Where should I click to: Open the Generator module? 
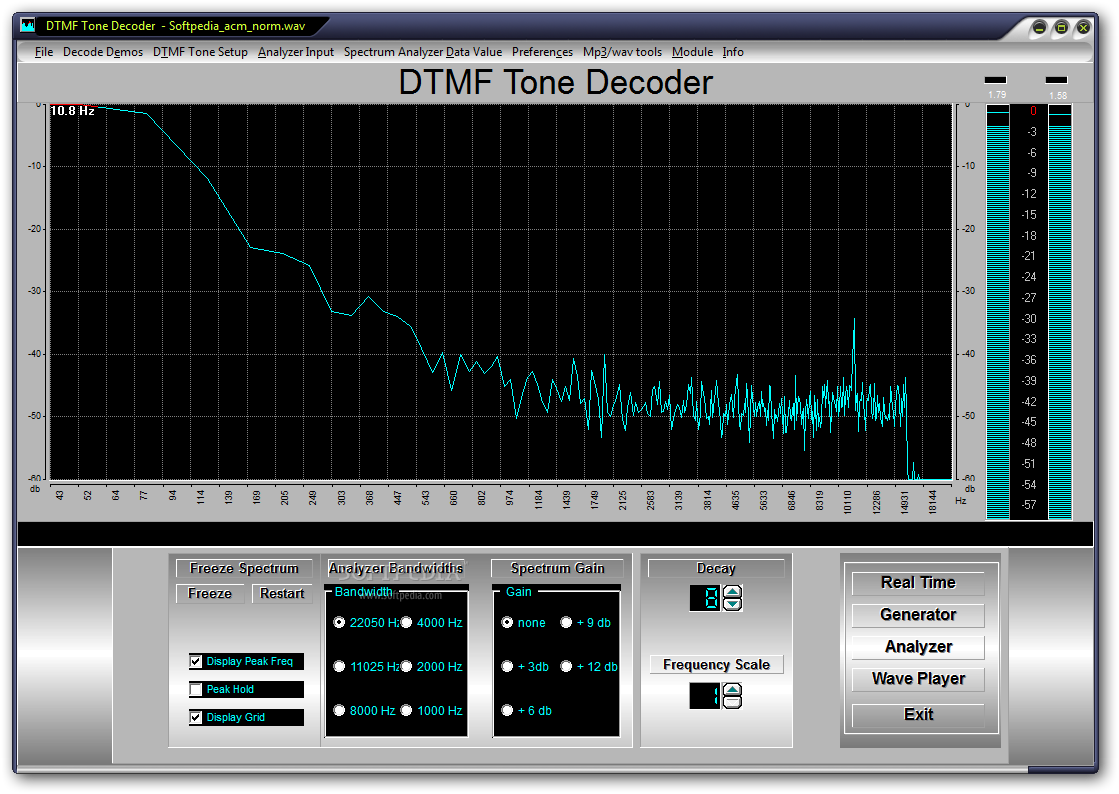pyautogui.click(x=918, y=615)
